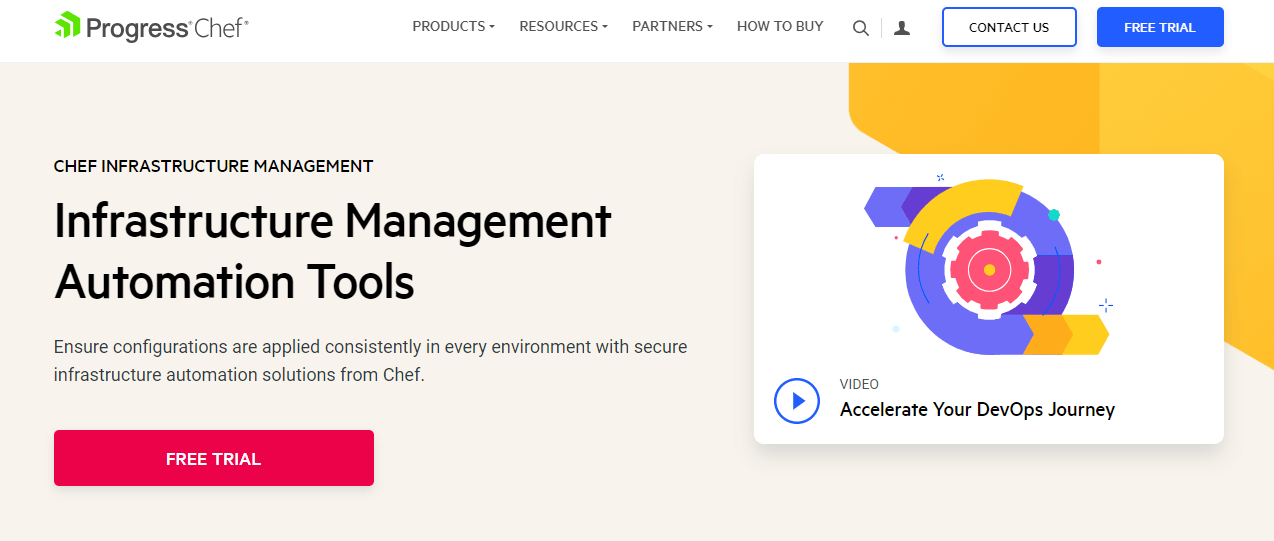
Task: Click the paragraph starting with Ensure configurations
Action: click(370, 361)
